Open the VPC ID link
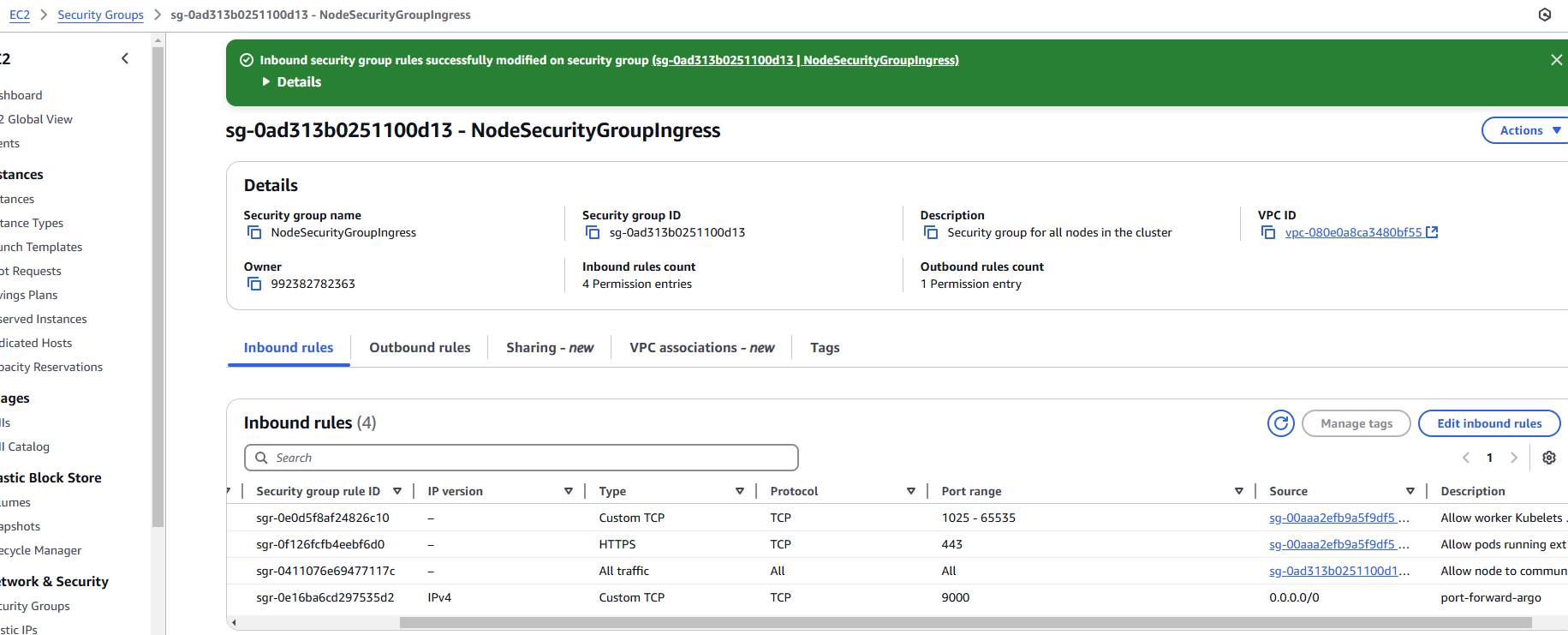This screenshot has width=1568, height=635. (x=1353, y=232)
